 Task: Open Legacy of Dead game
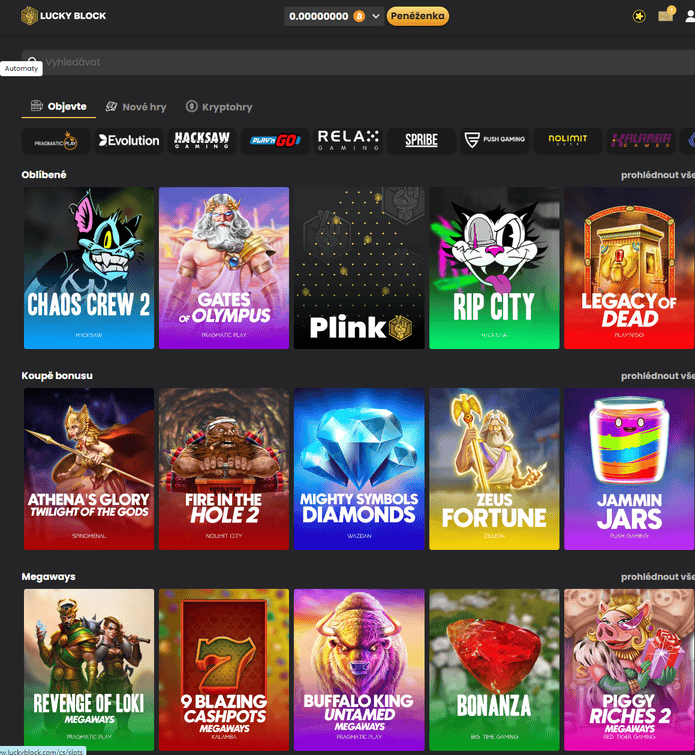click(x=629, y=268)
